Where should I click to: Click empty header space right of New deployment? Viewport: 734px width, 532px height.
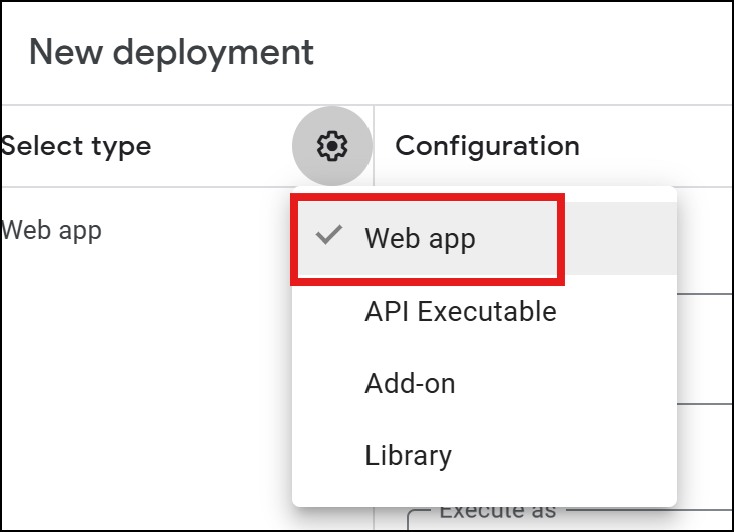(520, 52)
